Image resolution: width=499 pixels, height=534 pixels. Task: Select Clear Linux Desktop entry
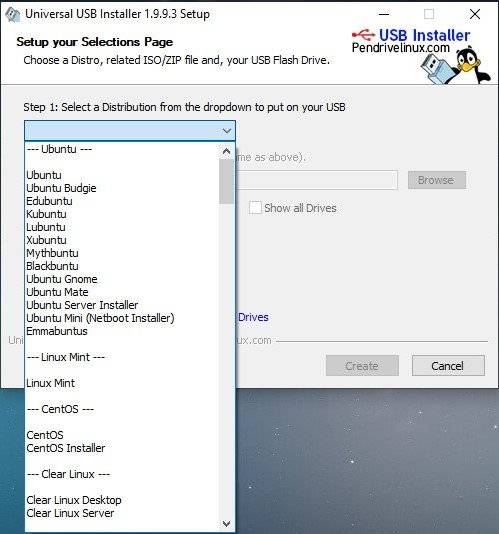123,500
